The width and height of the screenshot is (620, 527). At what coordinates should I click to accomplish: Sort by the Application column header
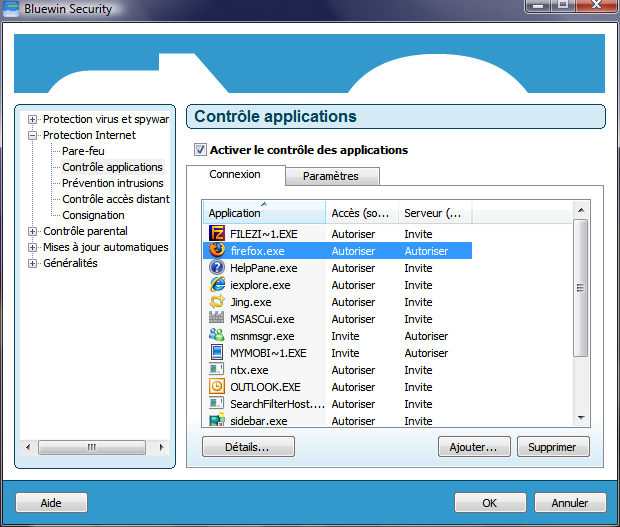click(x=264, y=213)
